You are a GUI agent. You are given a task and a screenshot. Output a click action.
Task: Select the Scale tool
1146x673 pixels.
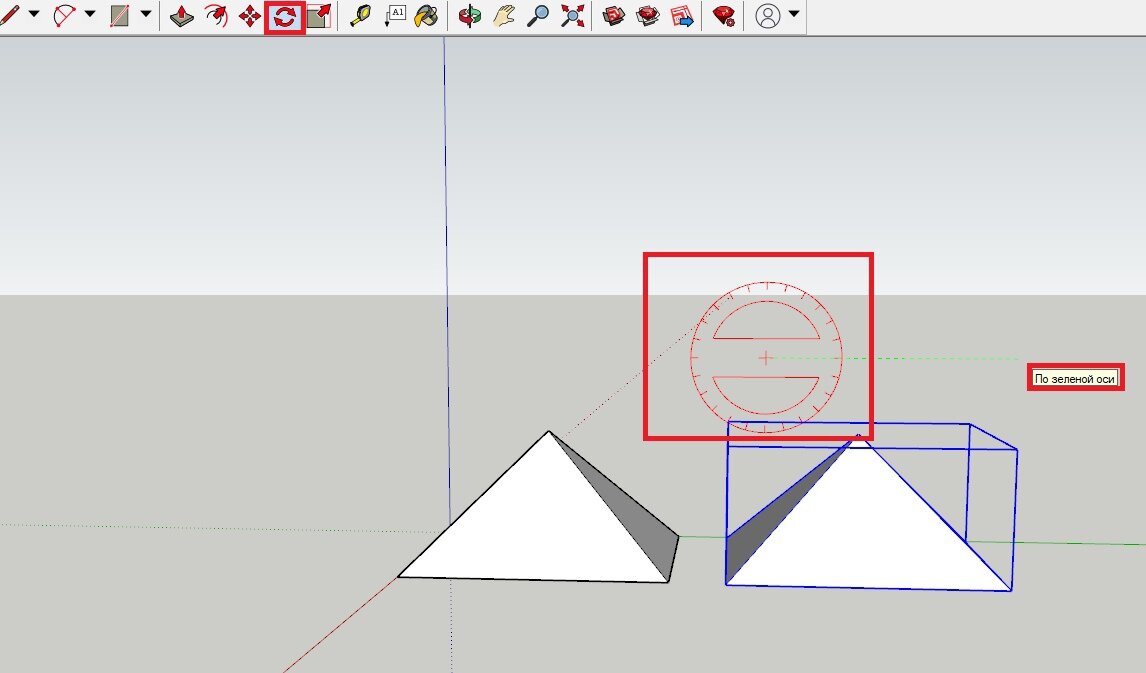click(x=319, y=16)
